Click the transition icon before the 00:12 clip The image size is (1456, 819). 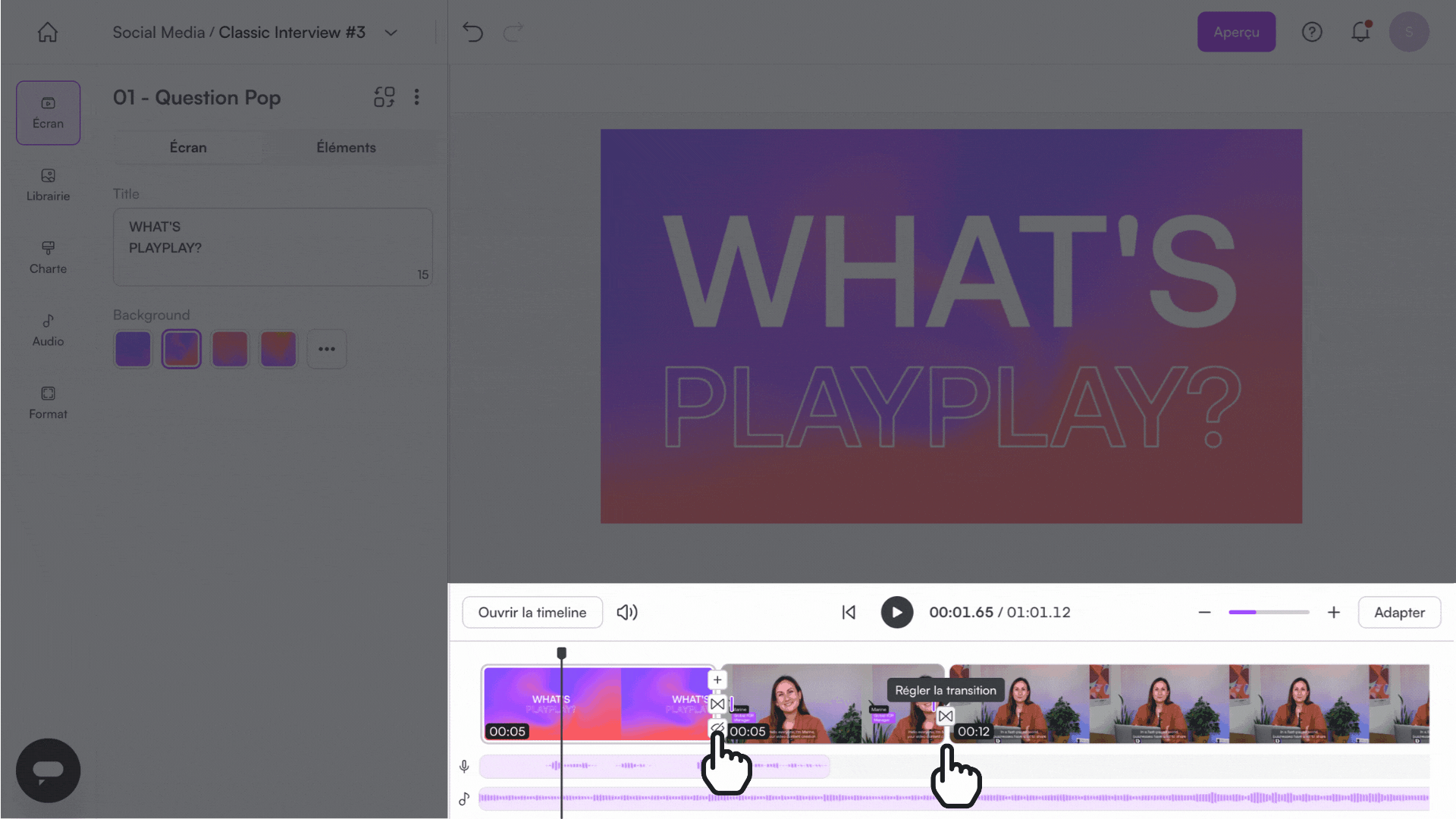(x=945, y=716)
